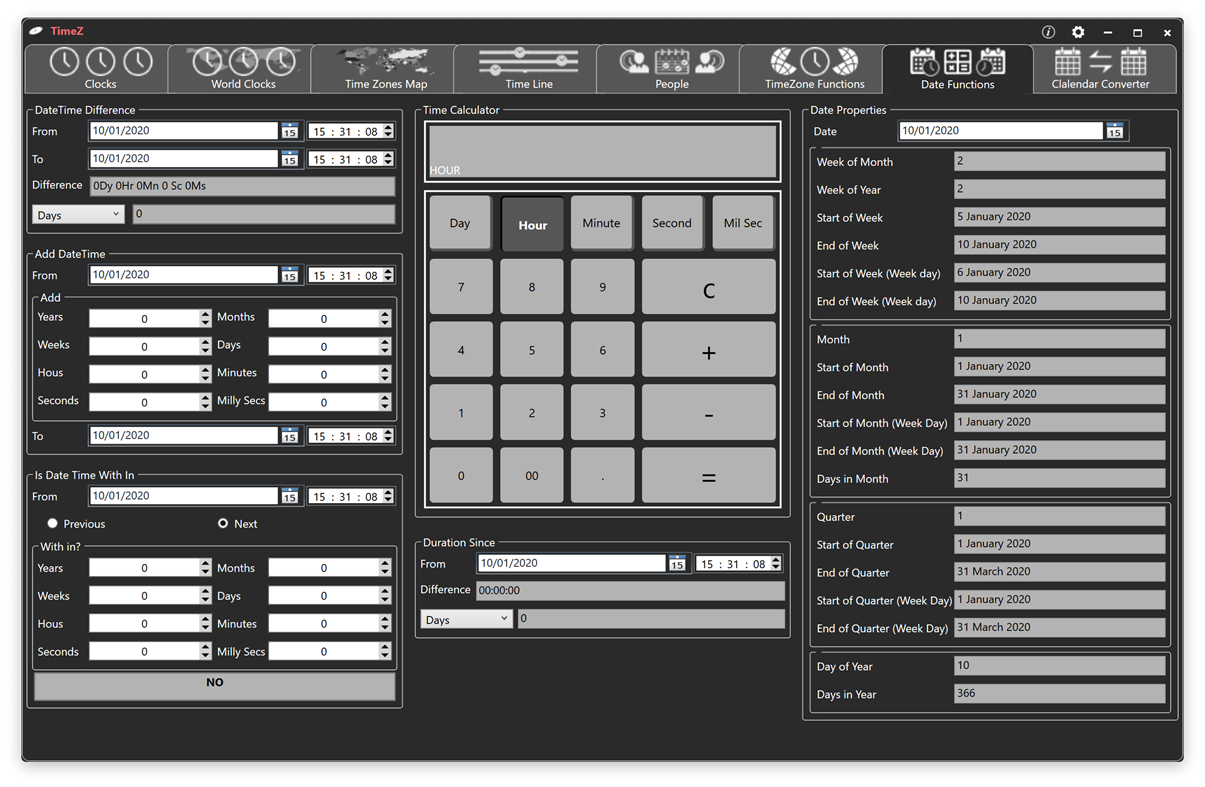
Task: Toggle the Day unit in Time Calculator
Action: (460, 223)
